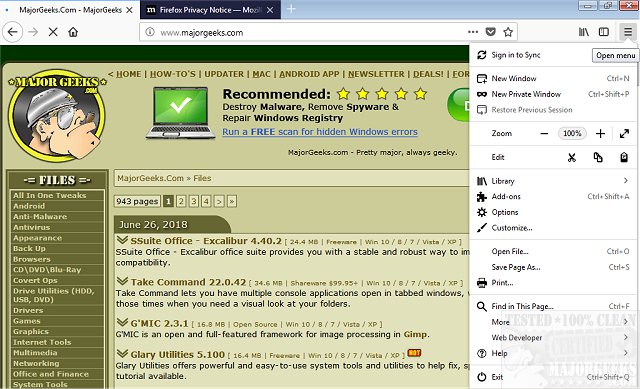Screen dimensions: 640x389
Task: Expand G'MIC 2.3.1 entry arrow
Action: pos(122,322)
